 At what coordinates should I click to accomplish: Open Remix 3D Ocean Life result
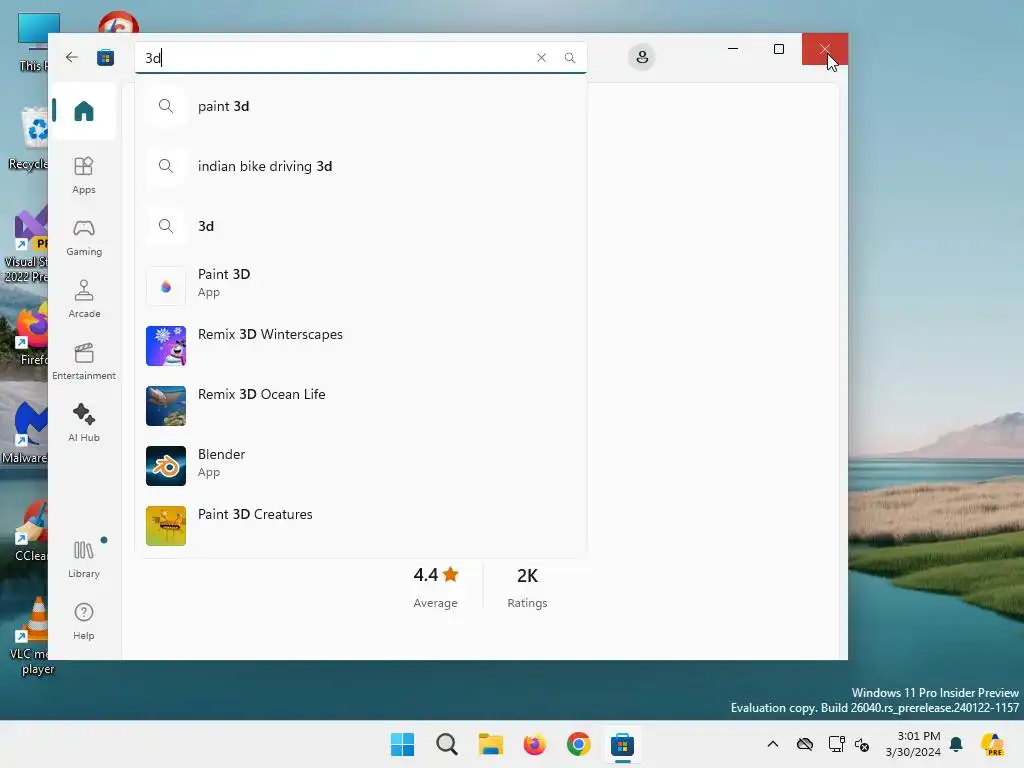tap(360, 406)
